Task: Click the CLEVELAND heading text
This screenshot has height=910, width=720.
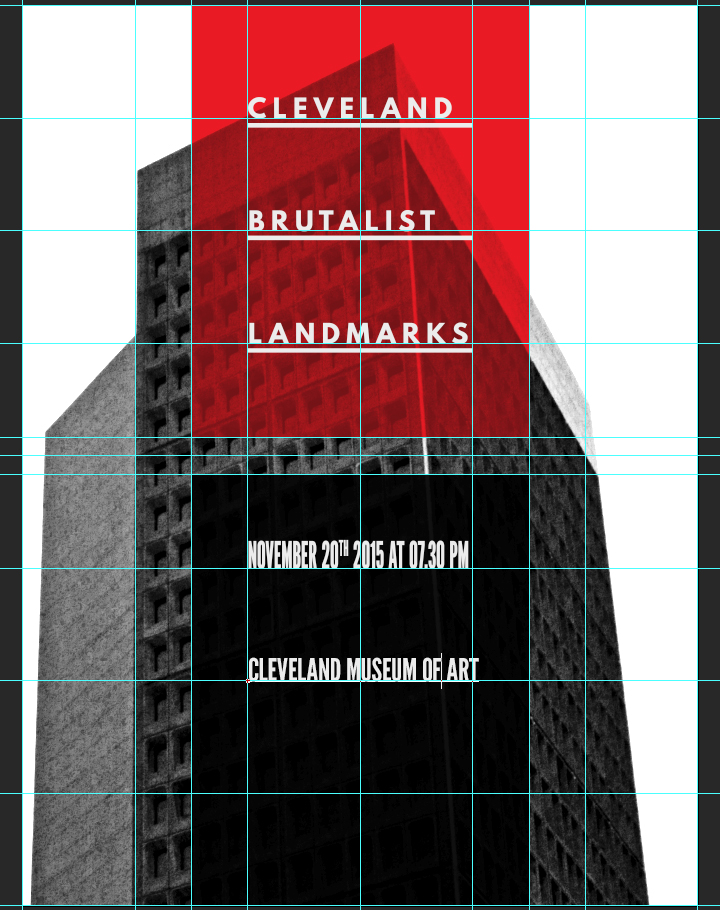Action: (x=350, y=107)
